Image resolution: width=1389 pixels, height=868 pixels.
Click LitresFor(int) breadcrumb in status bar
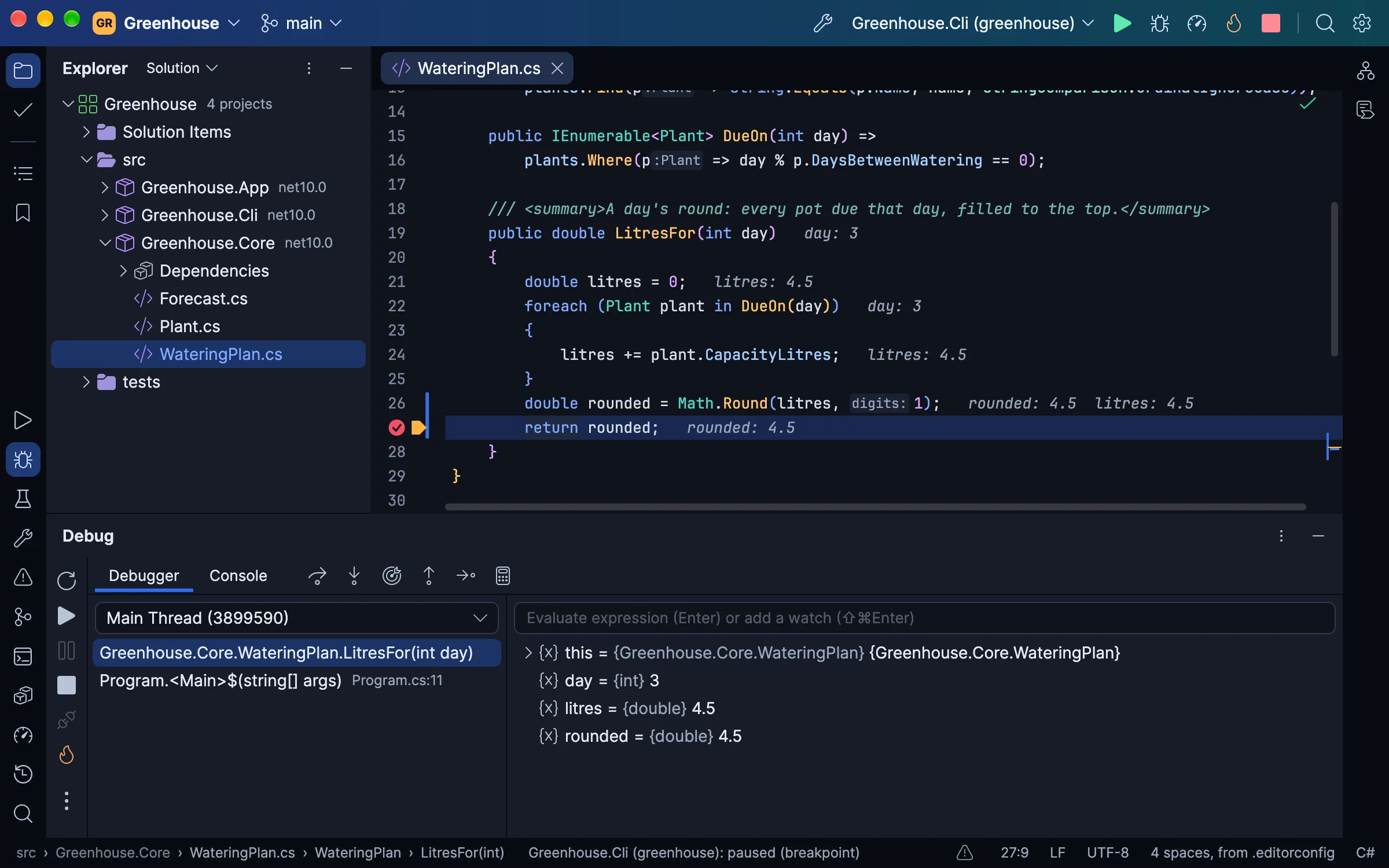click(x=462, y=852)
